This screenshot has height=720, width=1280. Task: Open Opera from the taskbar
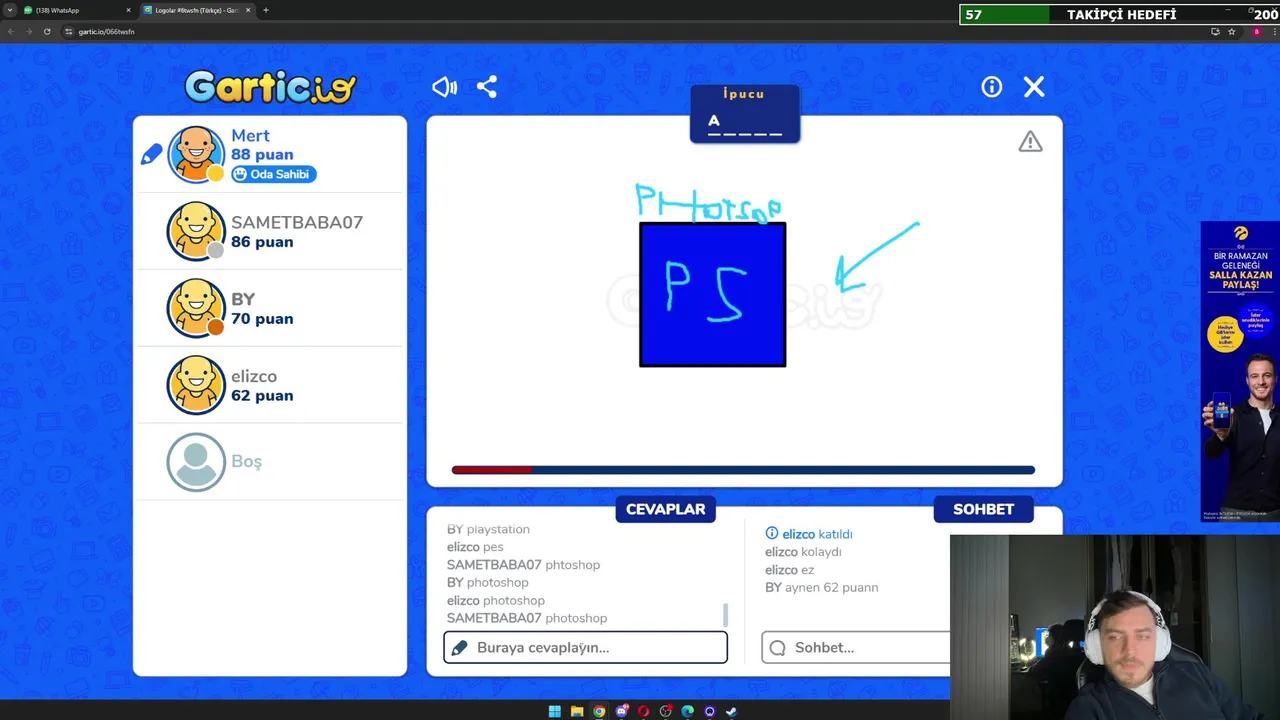[643, 711]
